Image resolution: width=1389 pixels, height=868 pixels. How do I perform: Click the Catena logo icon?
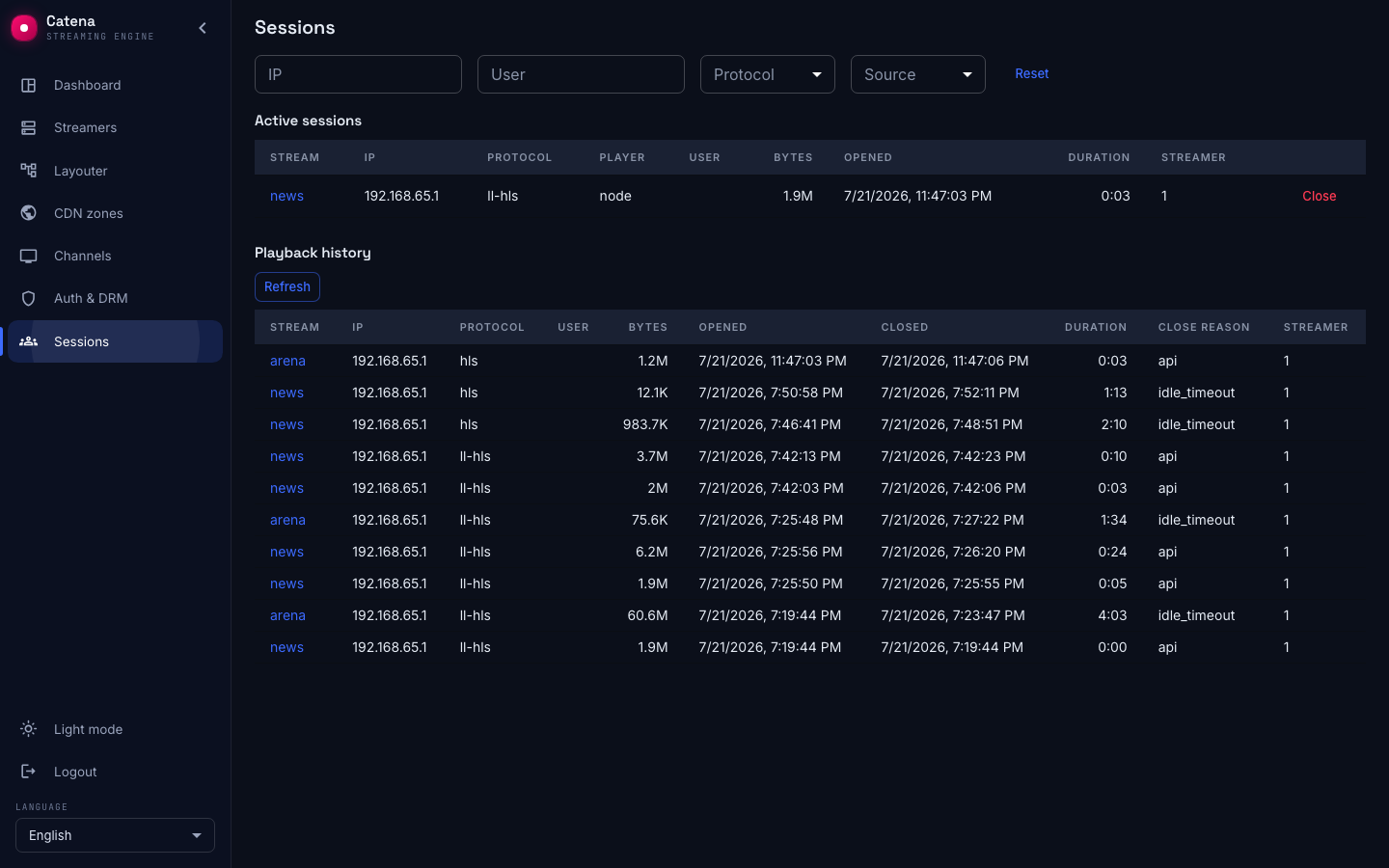pos(24,28)
